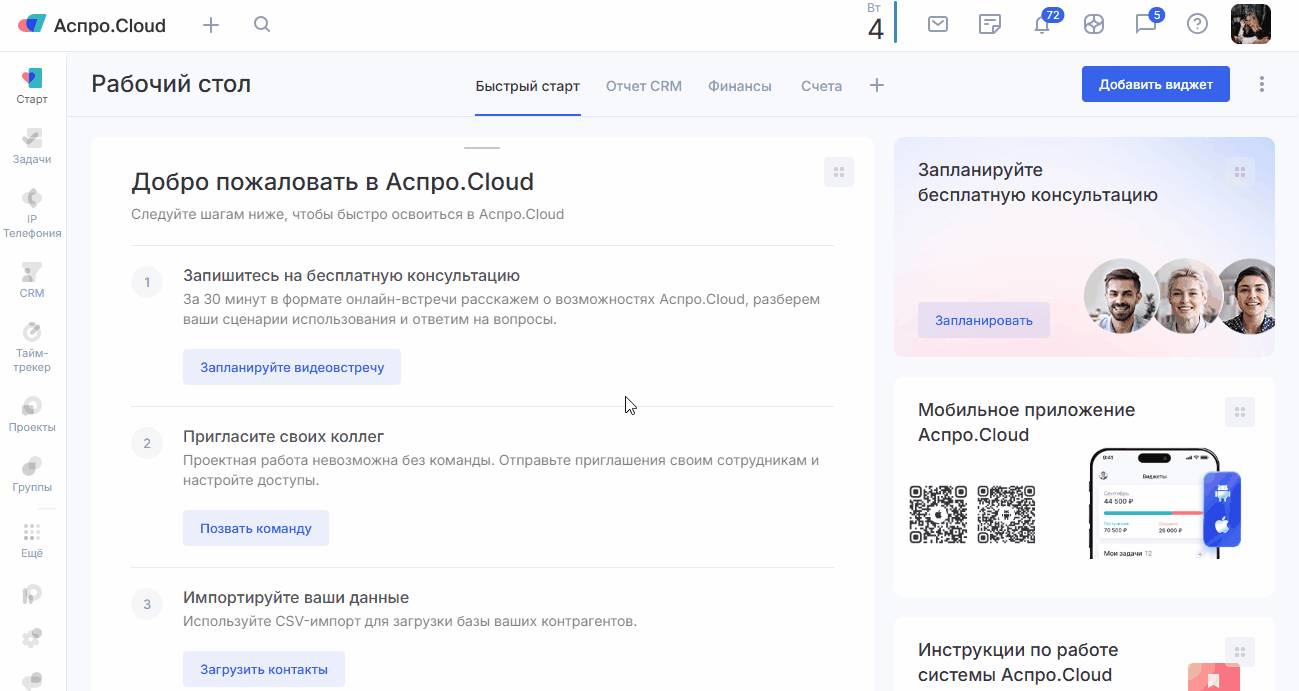Click the consultation widget drag handle
This screenshot has width=1299, height=691.
click(1240, 172)
